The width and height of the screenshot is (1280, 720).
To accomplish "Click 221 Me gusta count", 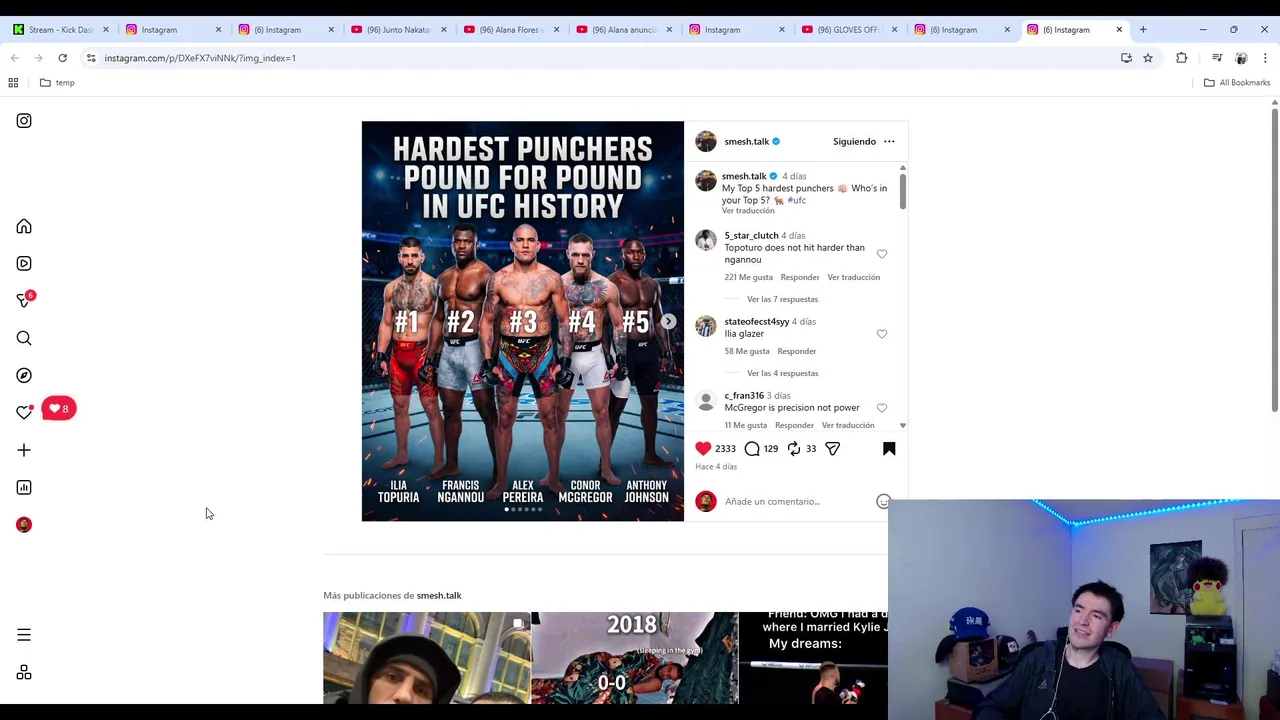I will coord(748,277).
